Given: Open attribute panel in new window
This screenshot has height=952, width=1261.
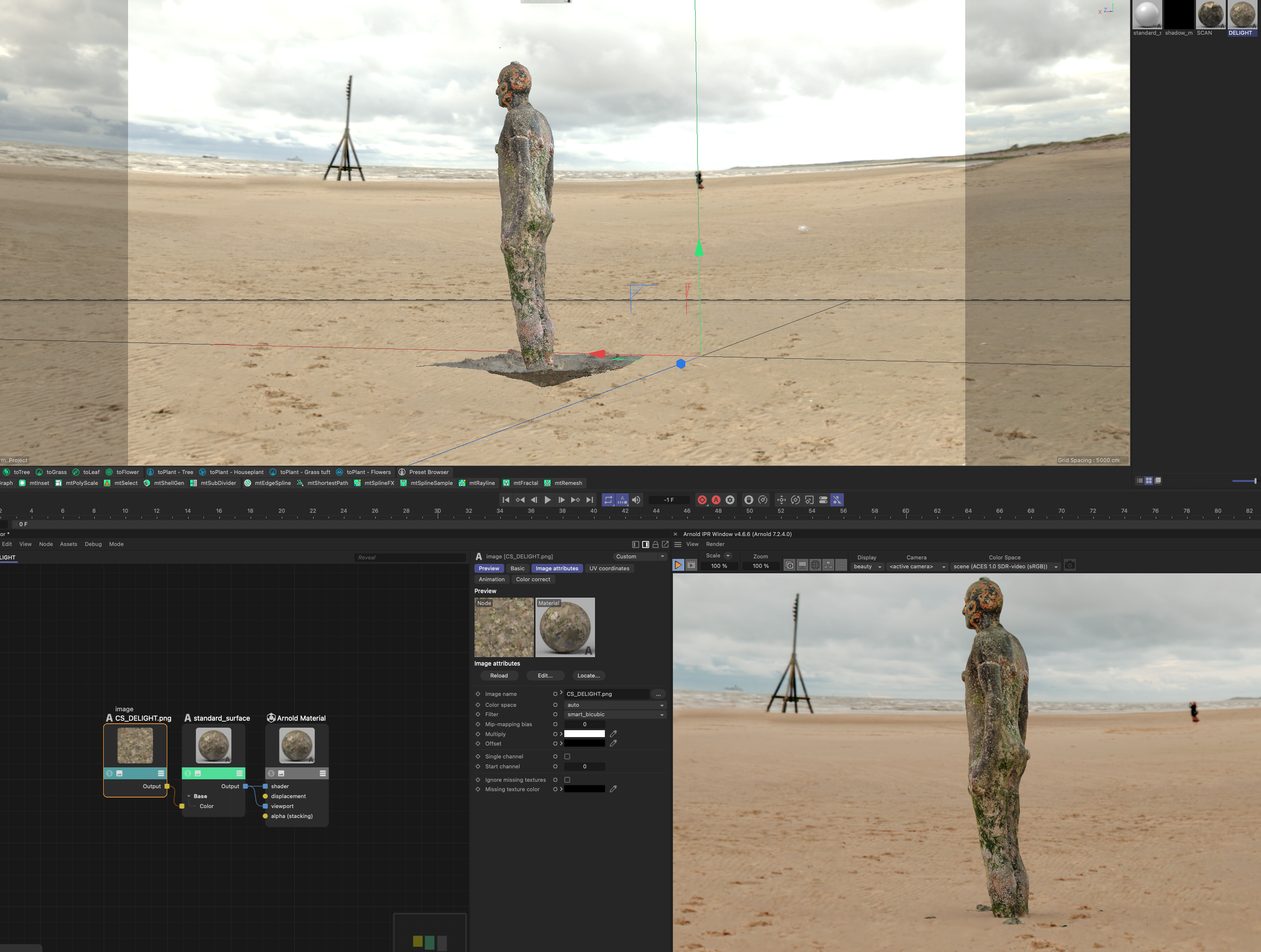Looking at the screenshot, I should click(x=665, y=544).
